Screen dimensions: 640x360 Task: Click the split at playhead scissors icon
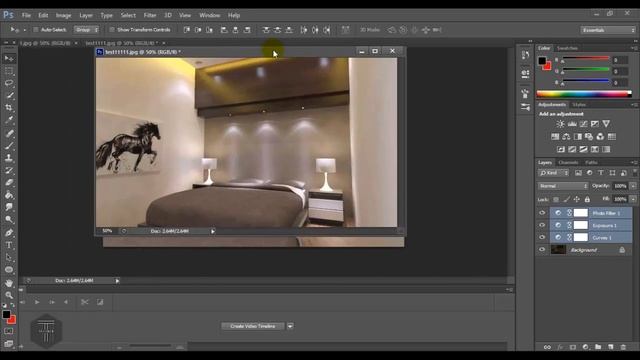[84, 302]
